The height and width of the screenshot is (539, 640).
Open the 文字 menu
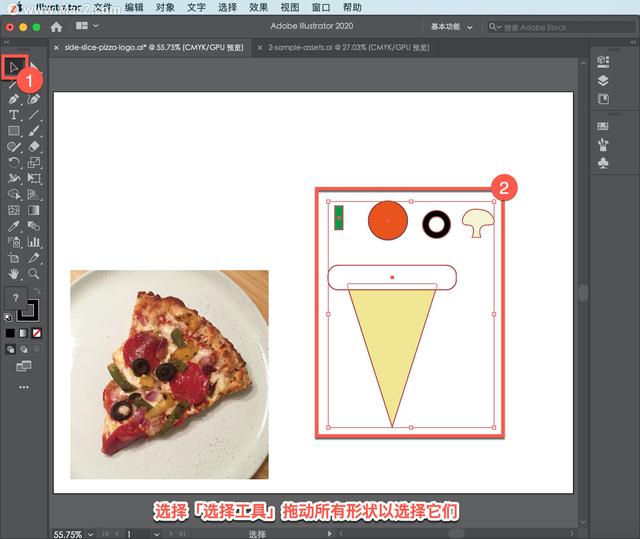(196, 7)
